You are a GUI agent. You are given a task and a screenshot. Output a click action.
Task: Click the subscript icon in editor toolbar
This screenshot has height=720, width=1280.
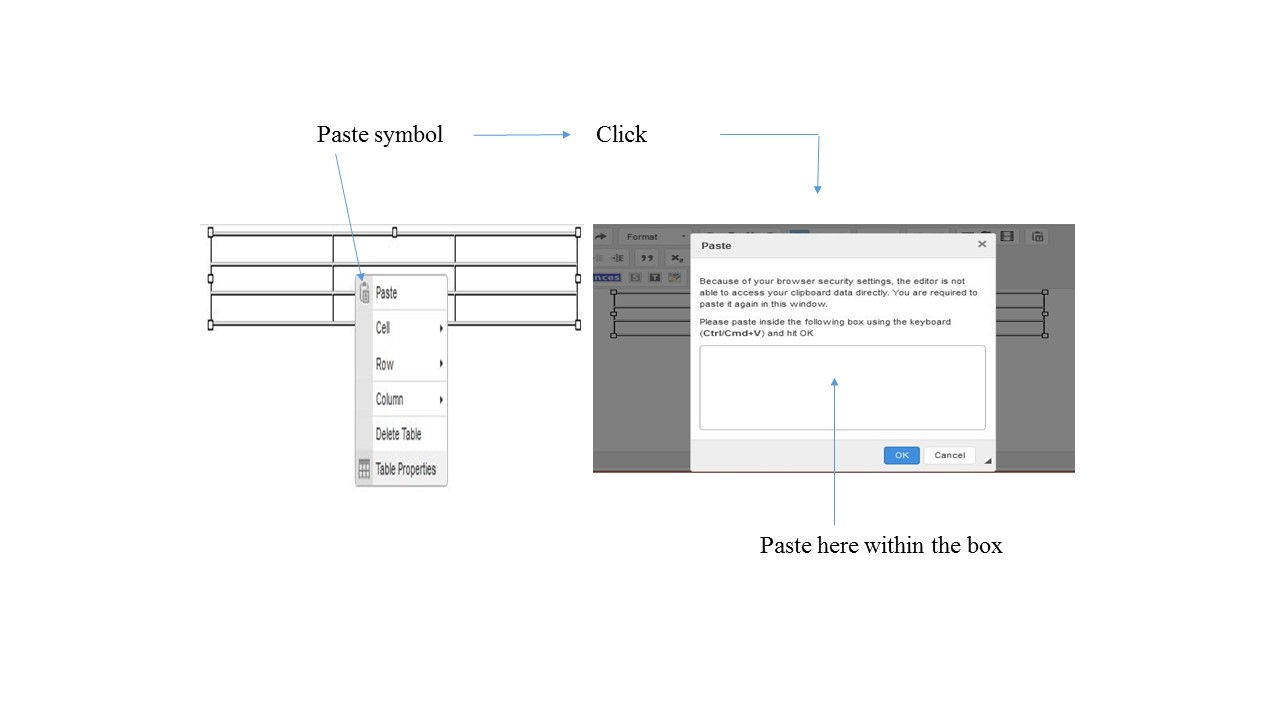(676, 258)
